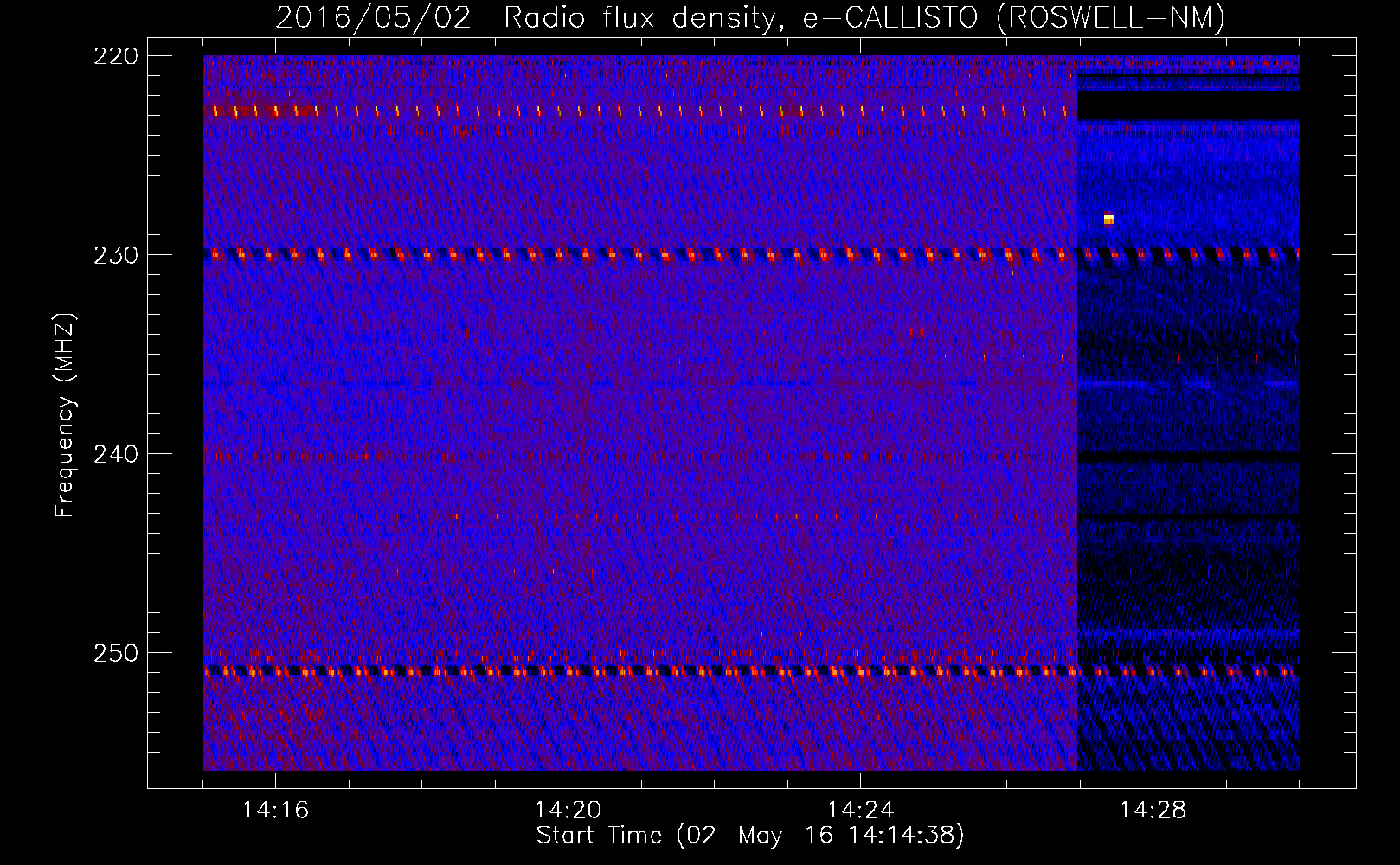Select the 14:20 time axis label
Viewport: 1400px width, 865px height.
(568, 810)
